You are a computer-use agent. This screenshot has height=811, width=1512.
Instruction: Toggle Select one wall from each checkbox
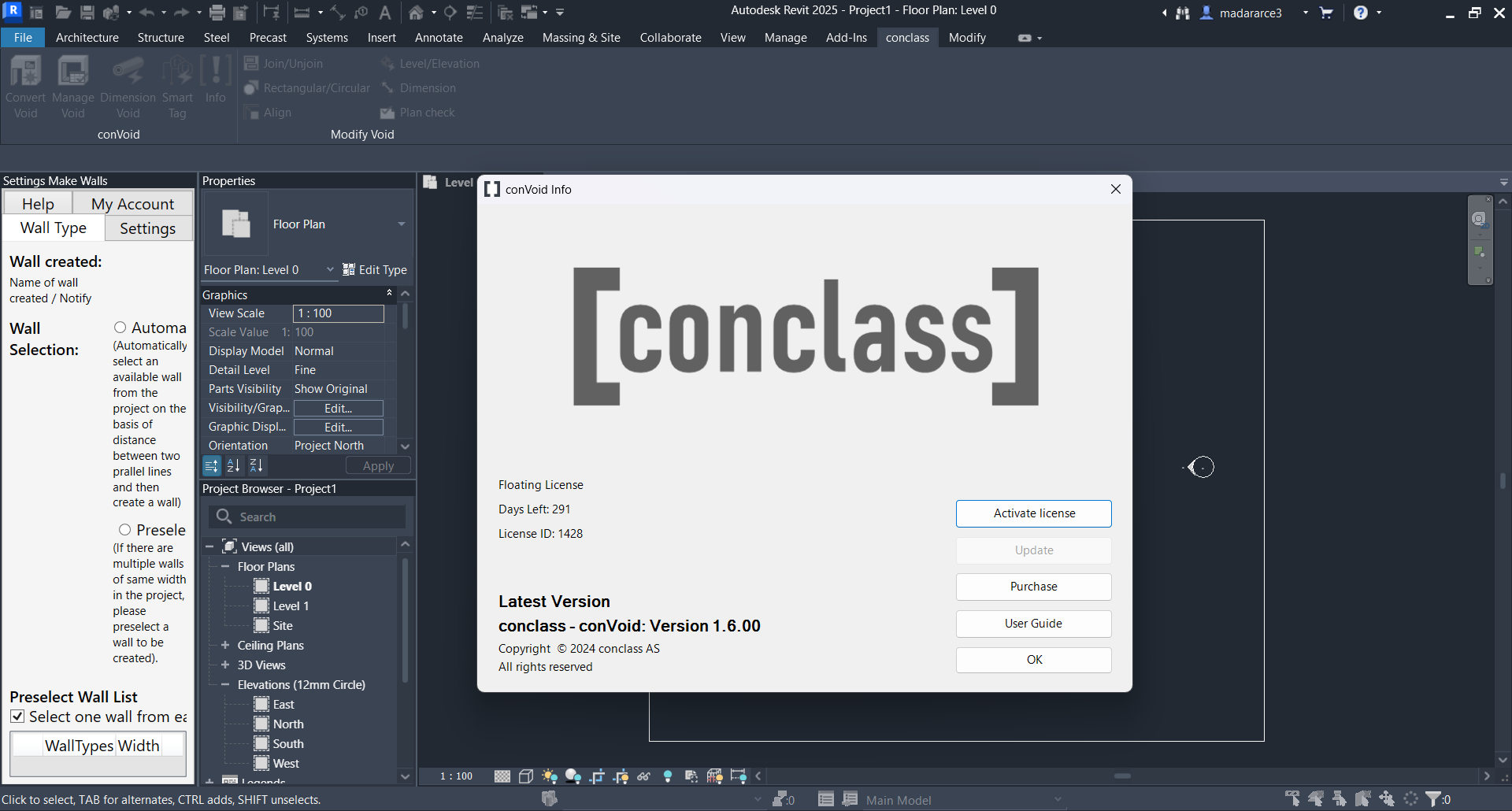[17, 717]
